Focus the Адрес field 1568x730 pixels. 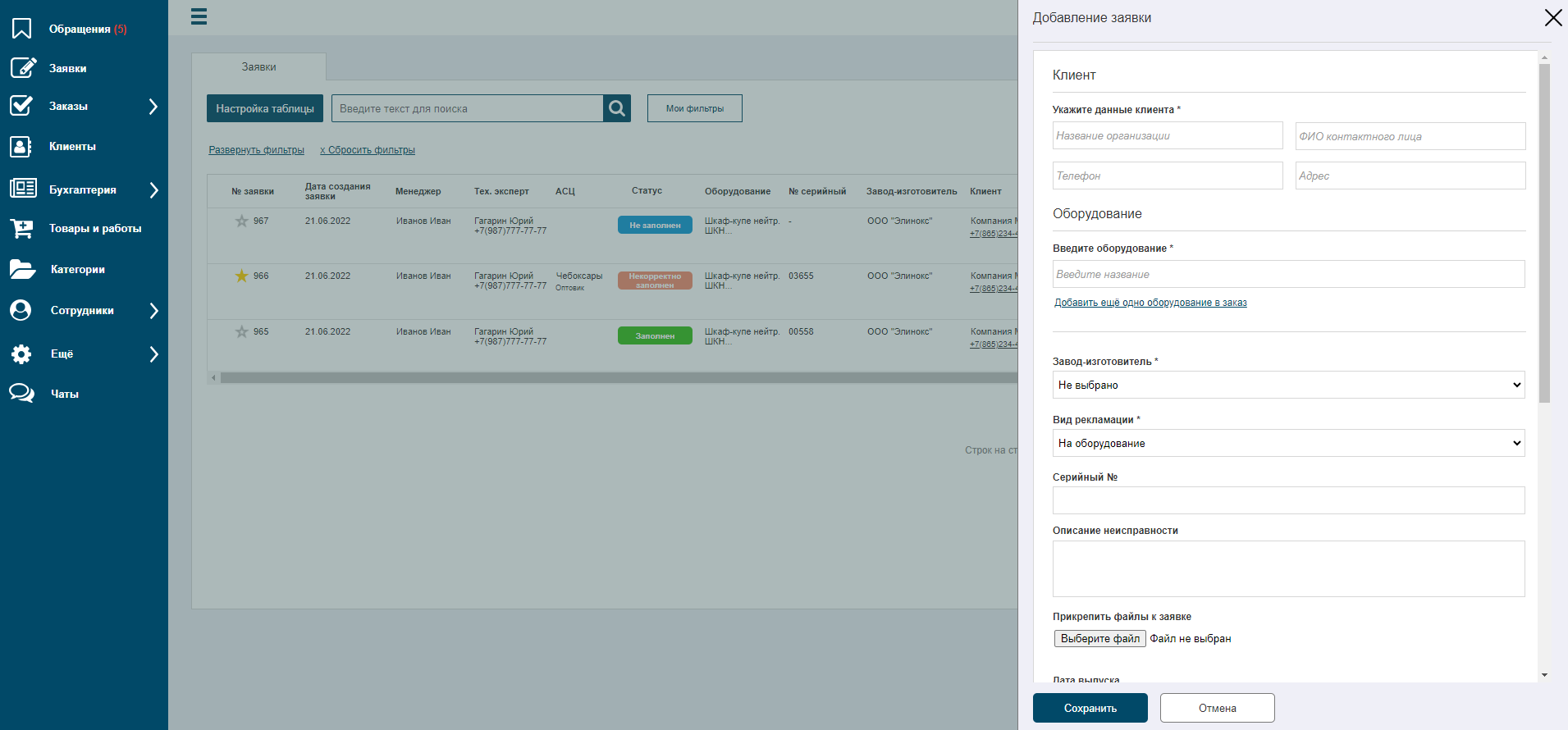tap(1410, 176)
